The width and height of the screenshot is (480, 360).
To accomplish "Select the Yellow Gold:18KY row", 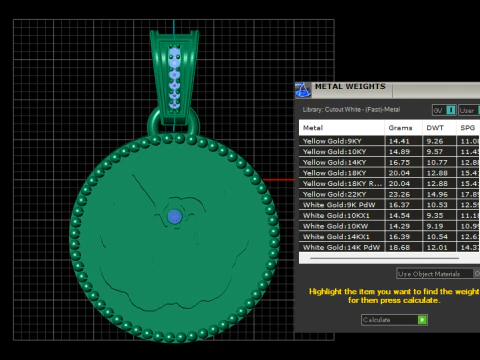I will click(x=389, y=173).
